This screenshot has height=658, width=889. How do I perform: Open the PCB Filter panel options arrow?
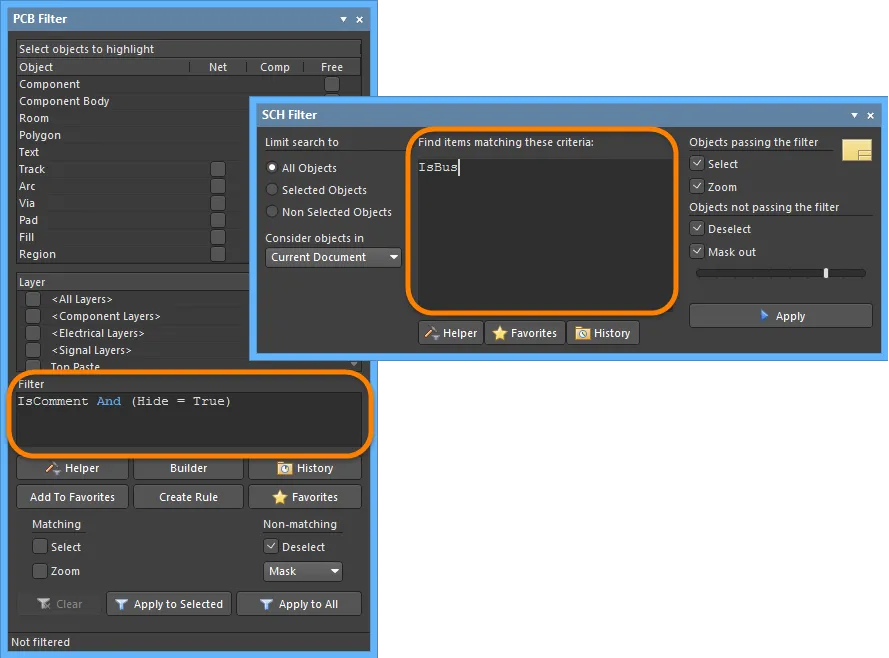(344, 19)
